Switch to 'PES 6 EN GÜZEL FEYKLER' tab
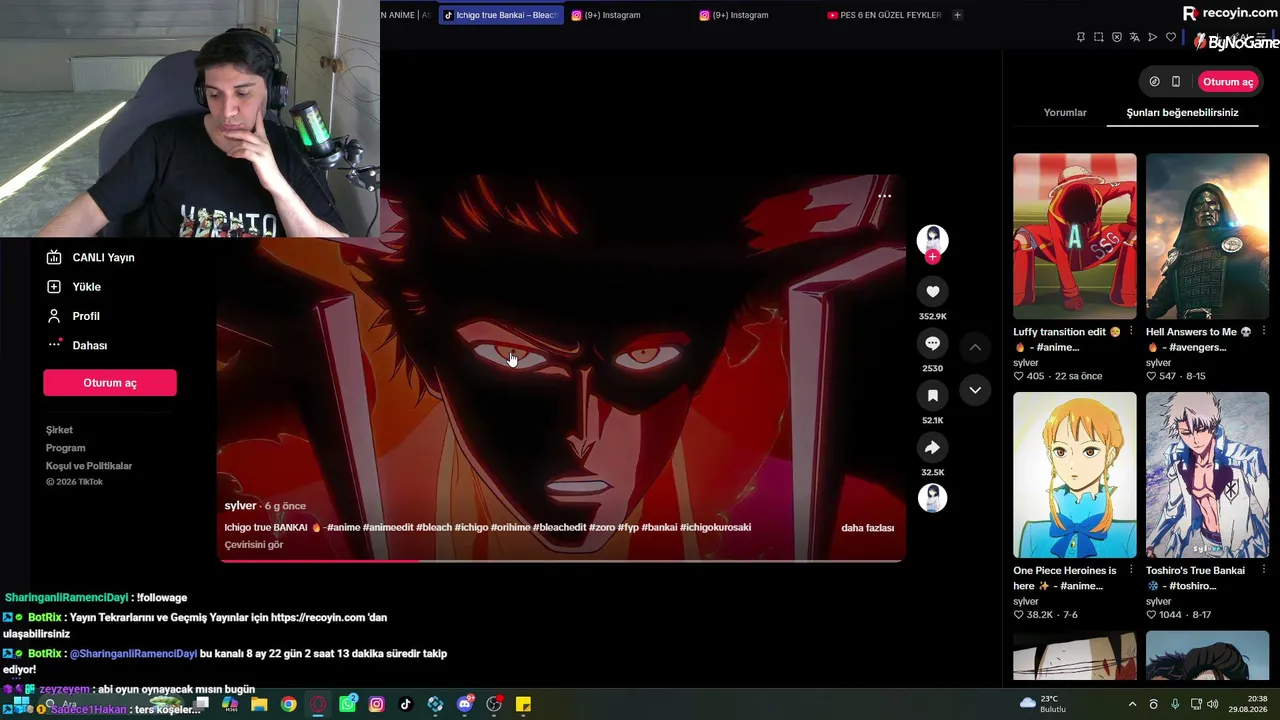 click(x=884, y=15)
